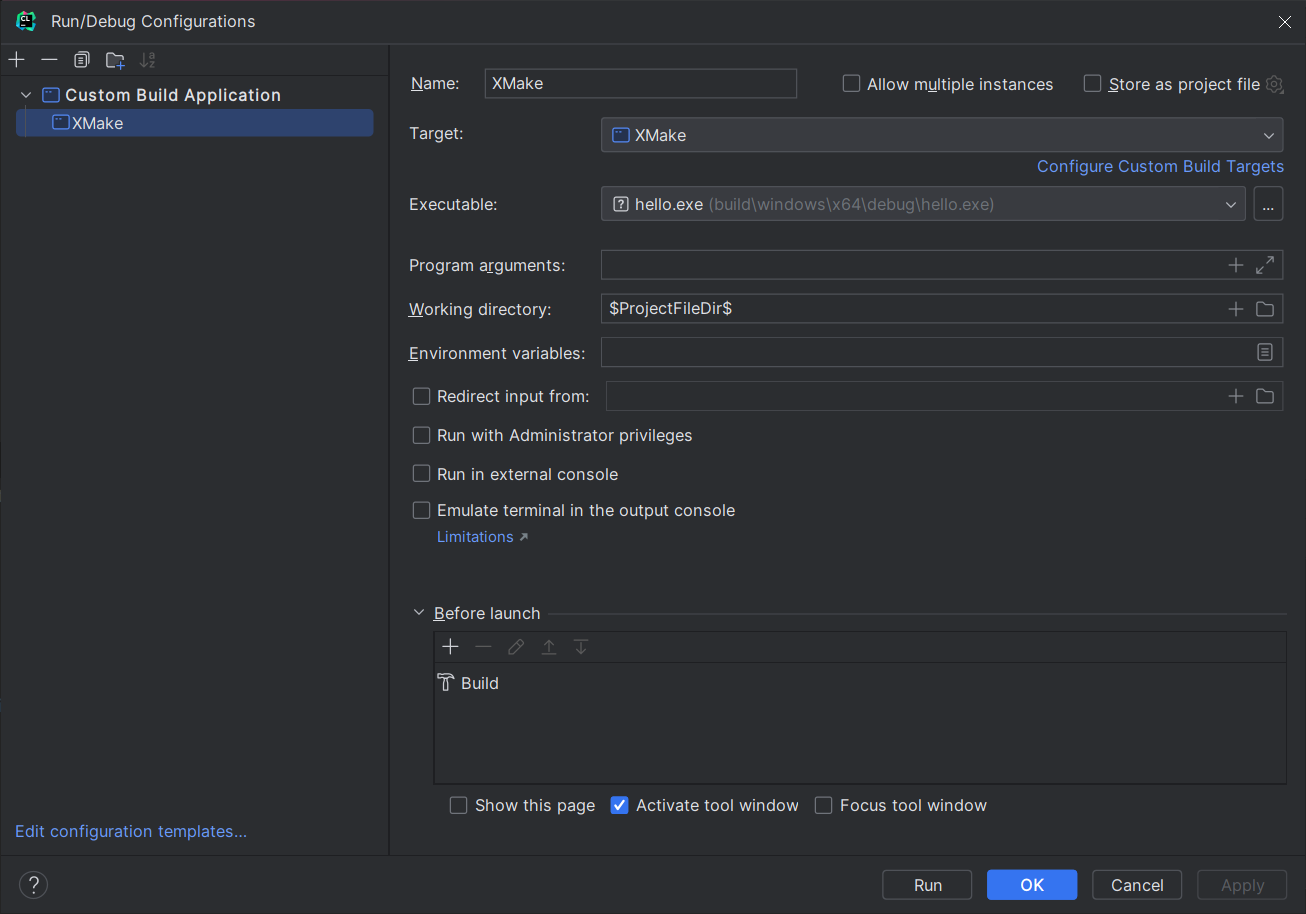This screenshot has height=914, width=1306.
Task: Create a new configuration folder
Action: (x=115, y=60)
